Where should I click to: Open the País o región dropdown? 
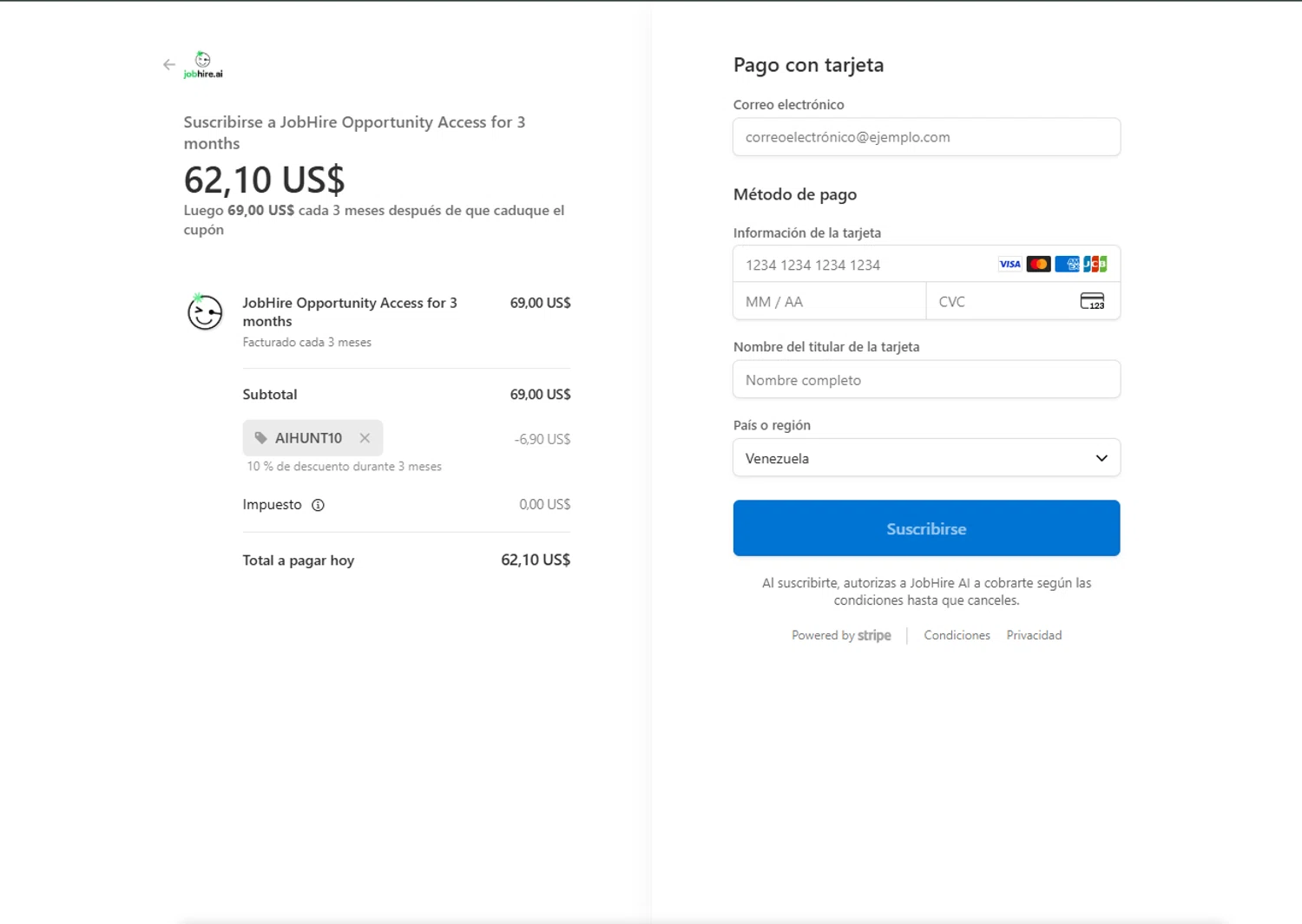926,458
